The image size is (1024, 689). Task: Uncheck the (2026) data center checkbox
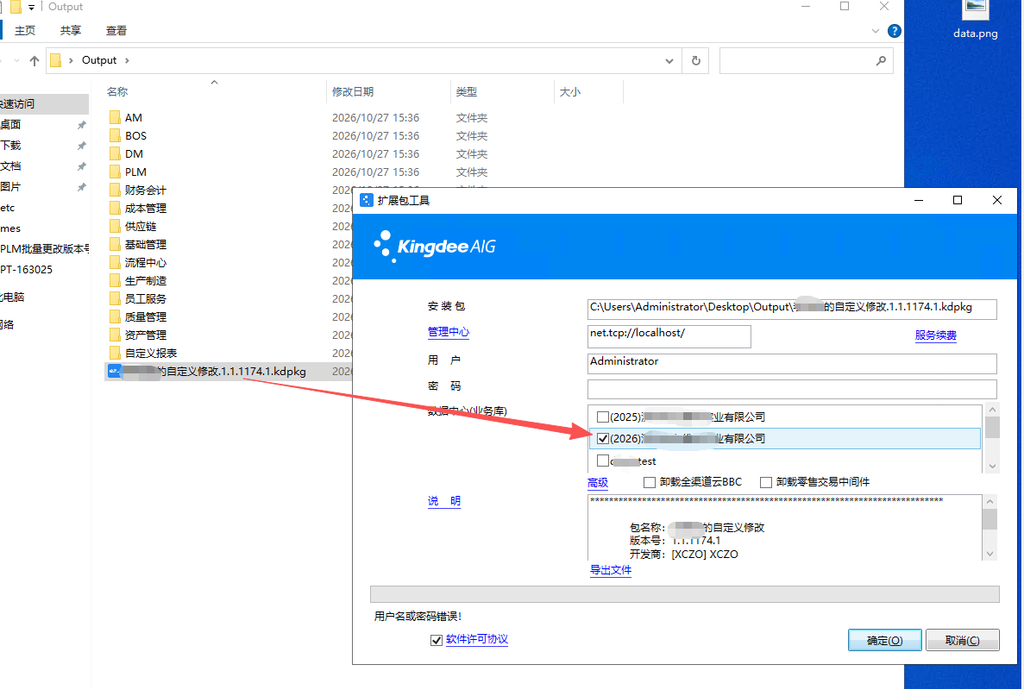pos(603,439)
